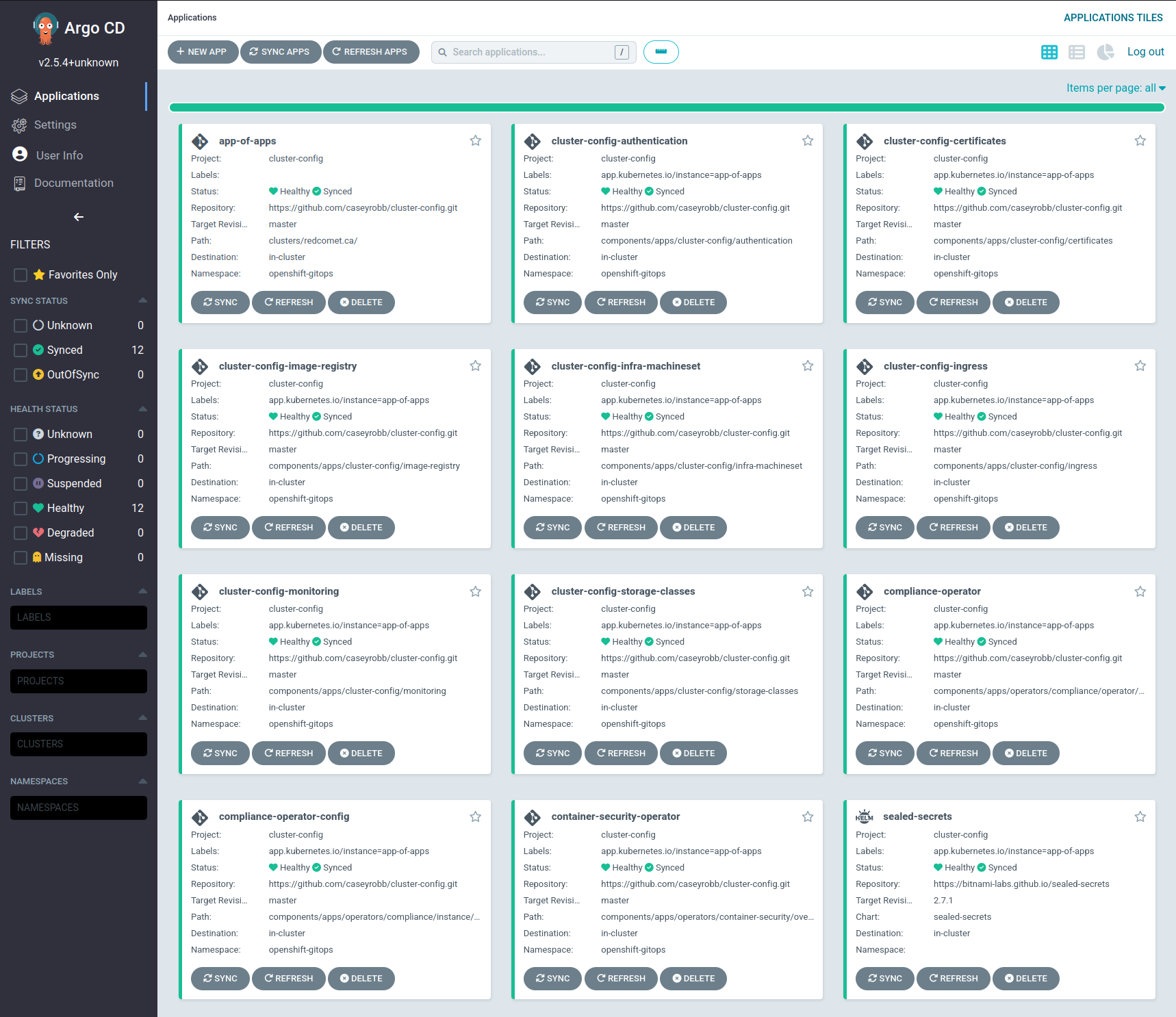
Task: Favorite the app-of-apps application star
Action: coord(475,140)
